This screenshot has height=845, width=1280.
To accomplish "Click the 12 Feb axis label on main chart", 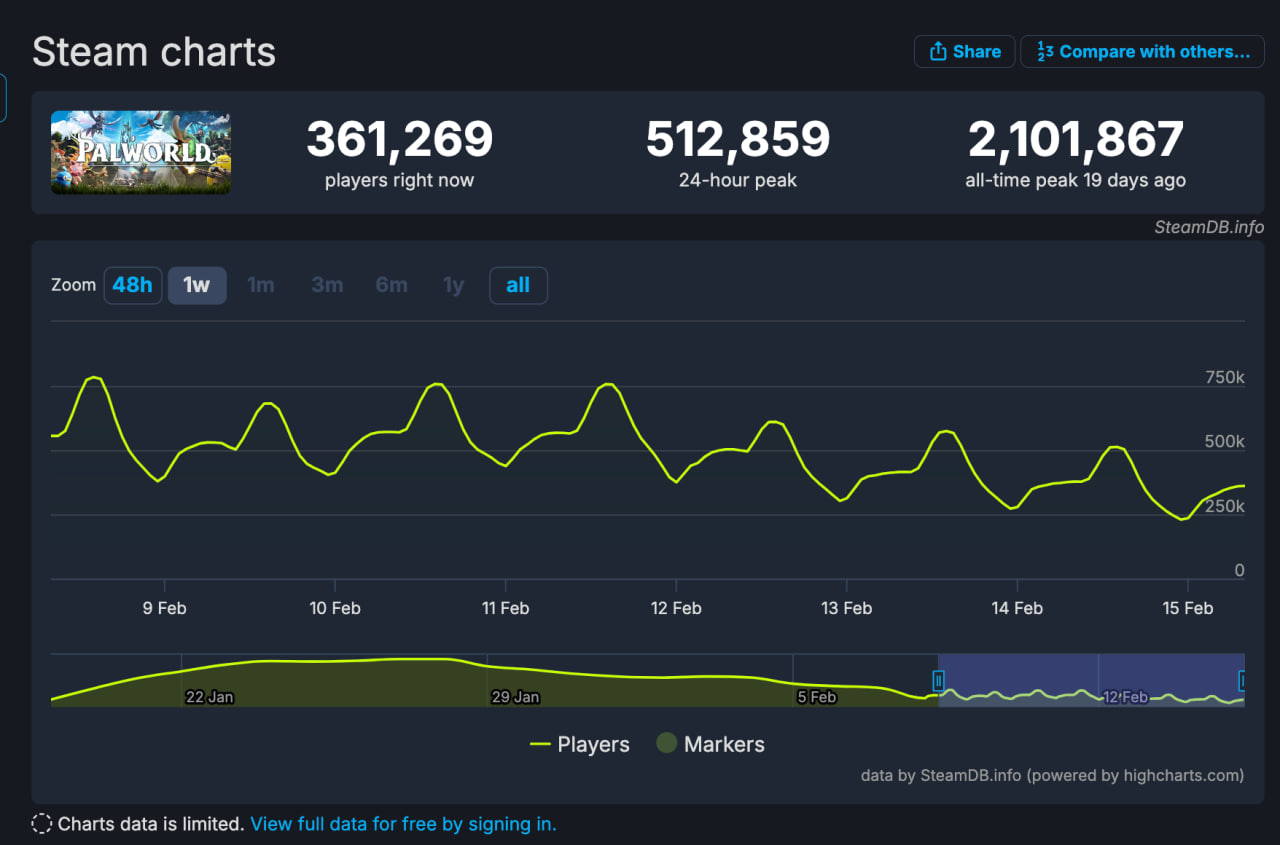I will (x=676, y=608).
